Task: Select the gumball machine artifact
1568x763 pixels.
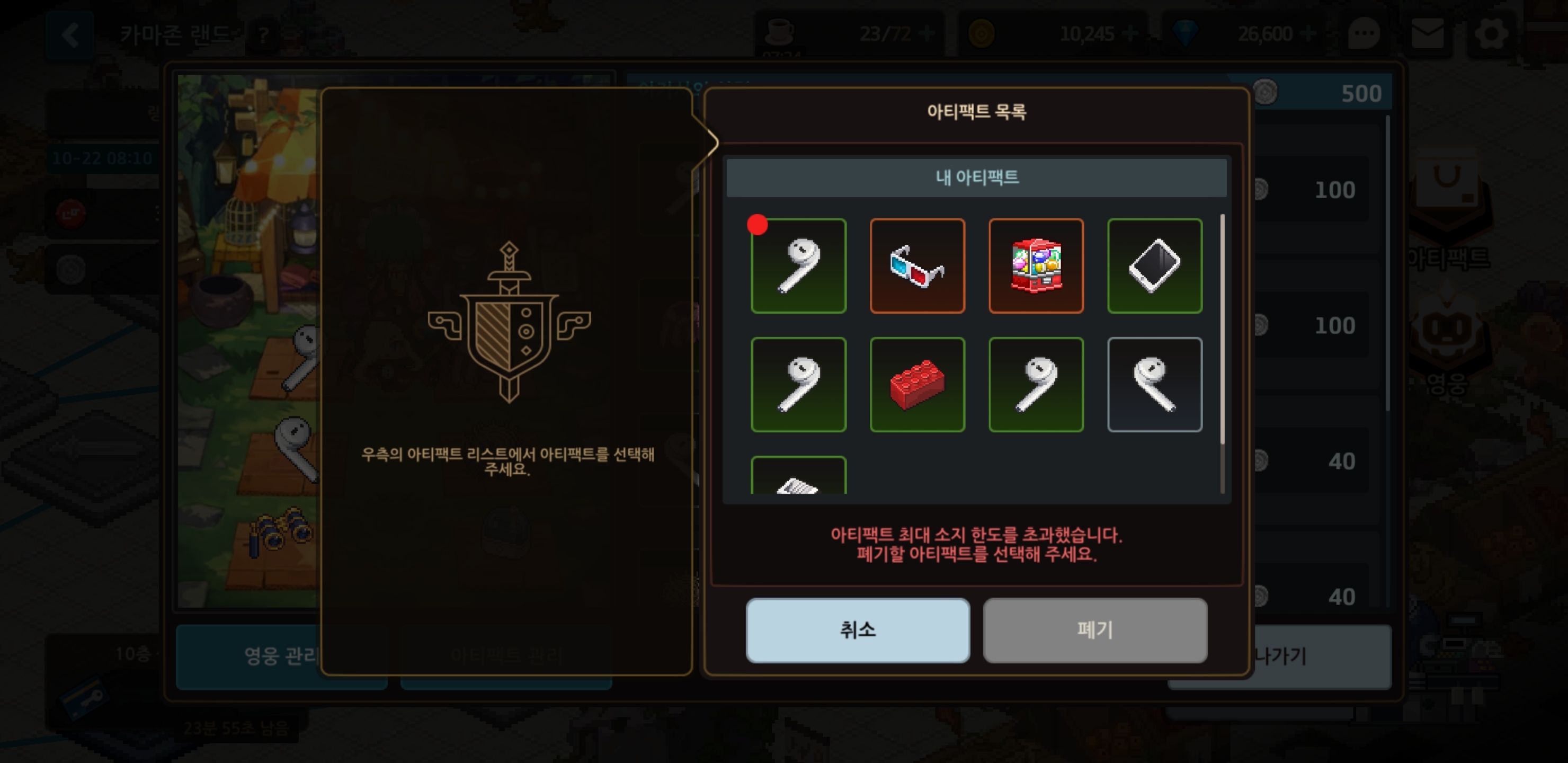Action: point(1036,266)
